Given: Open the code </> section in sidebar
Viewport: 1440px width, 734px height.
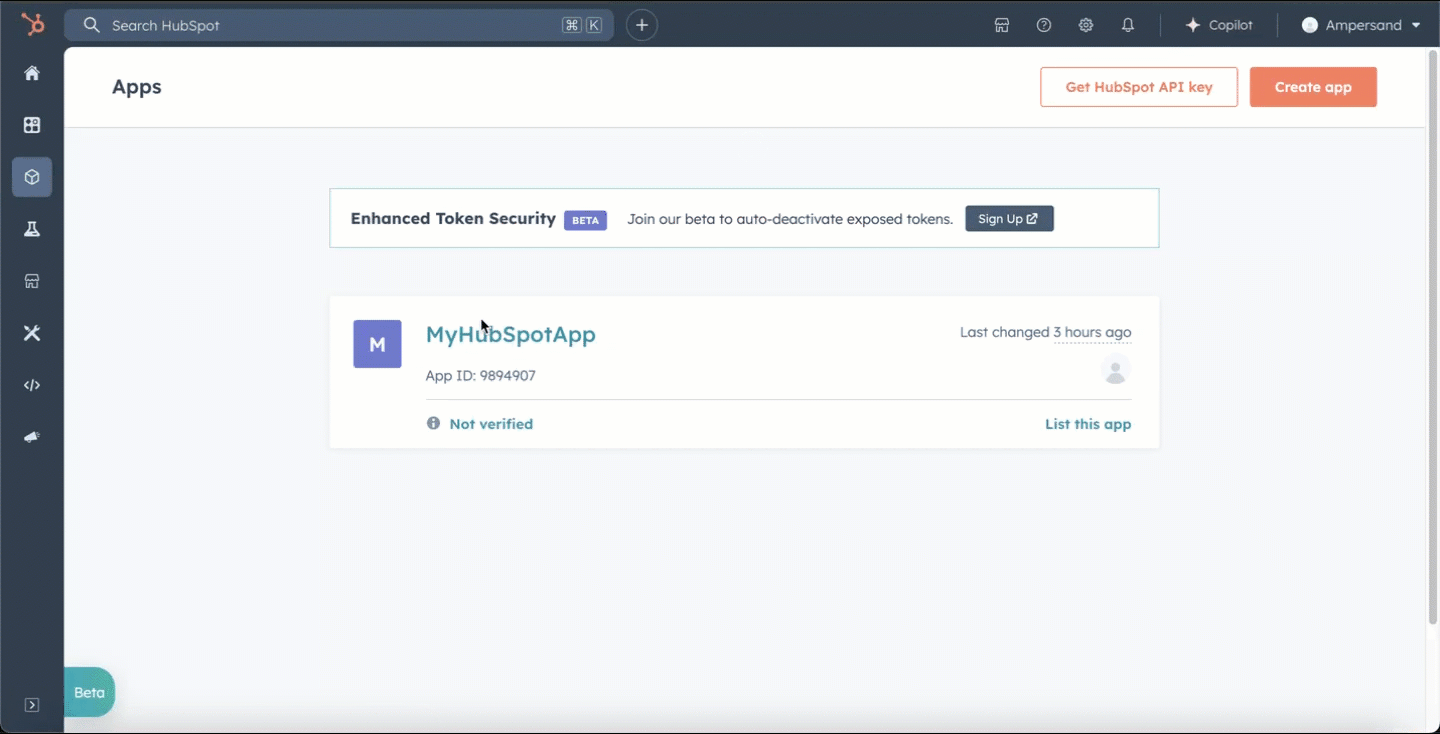Looking at the screenshot, I should pyautogui.click(x=31, y=385).
